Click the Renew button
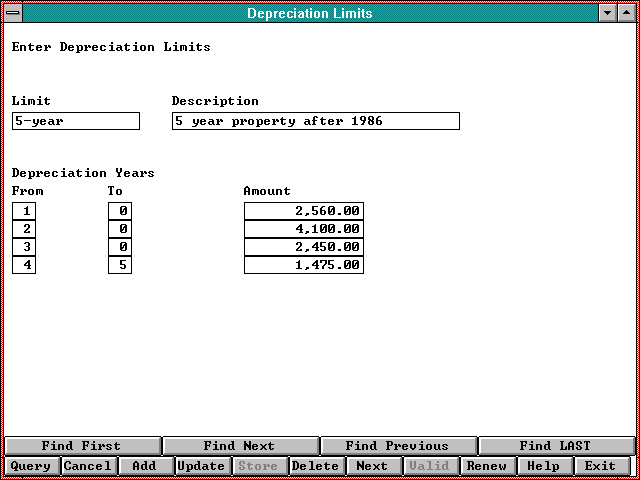640x480 pixels. point(486,466)
